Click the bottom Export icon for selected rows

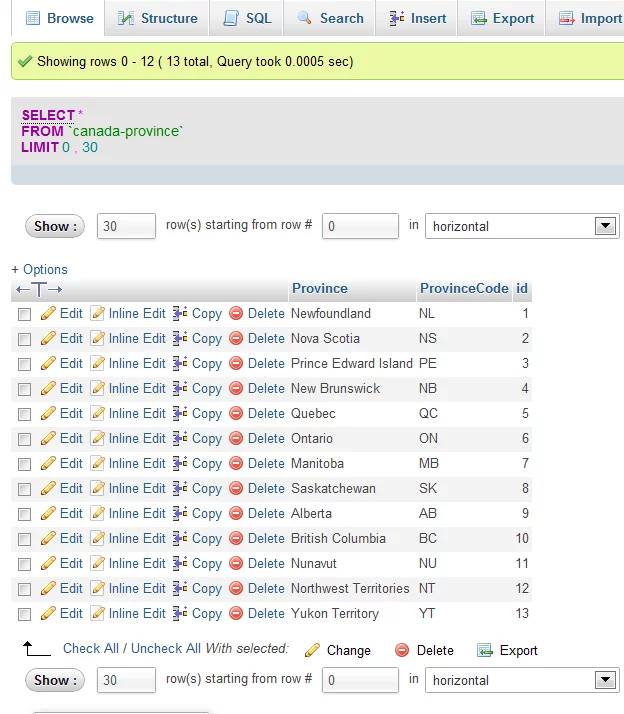click(485, 650)
